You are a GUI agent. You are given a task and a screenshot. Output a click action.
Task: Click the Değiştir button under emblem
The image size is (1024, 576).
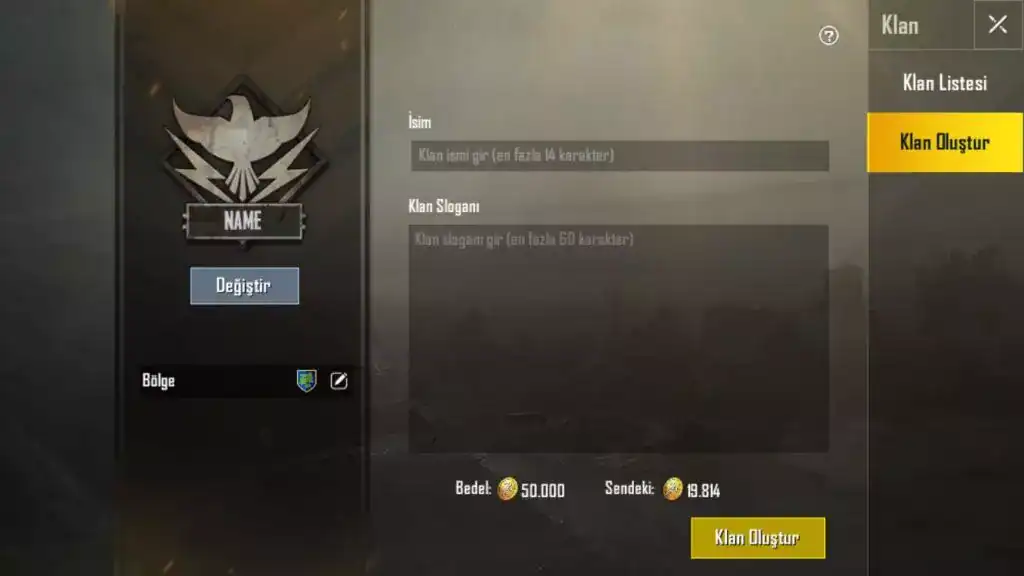coord(244,285)
